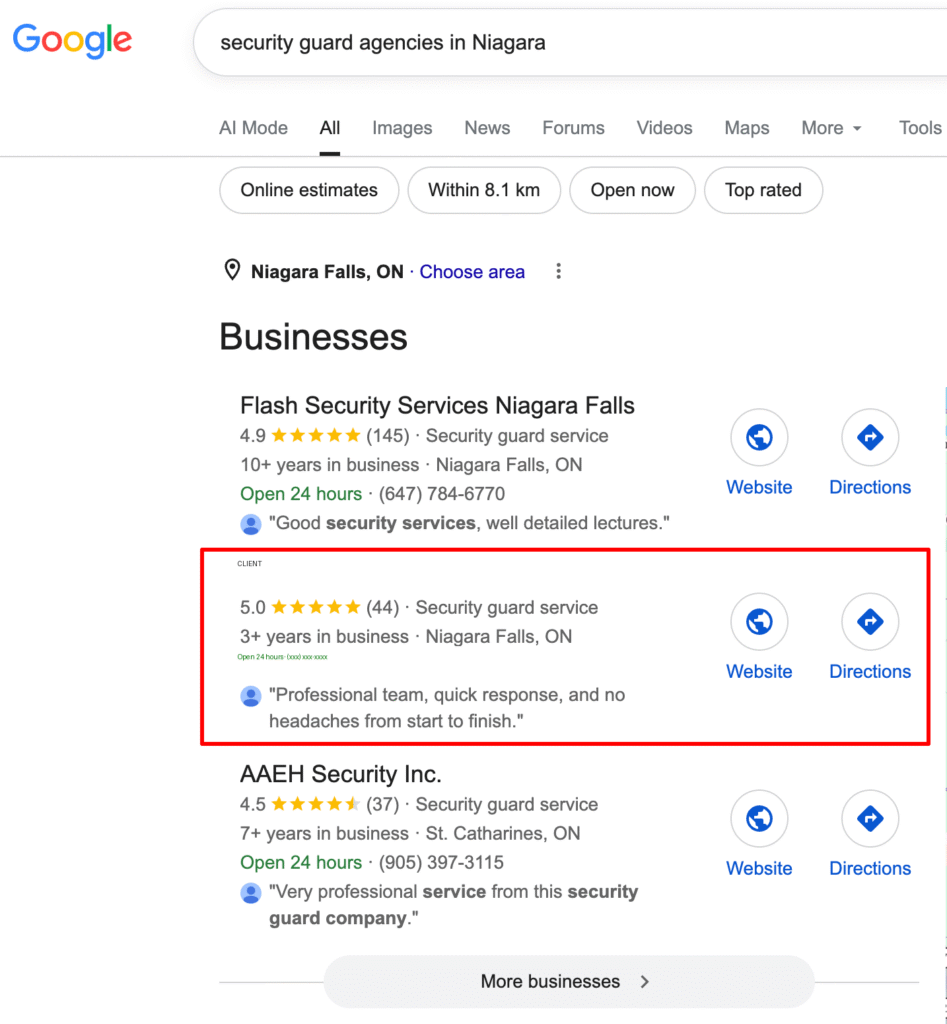Go to the Google logo homepage
Image resolution: width=947 pixels, height=1024 pixels.
pos(72,40)
